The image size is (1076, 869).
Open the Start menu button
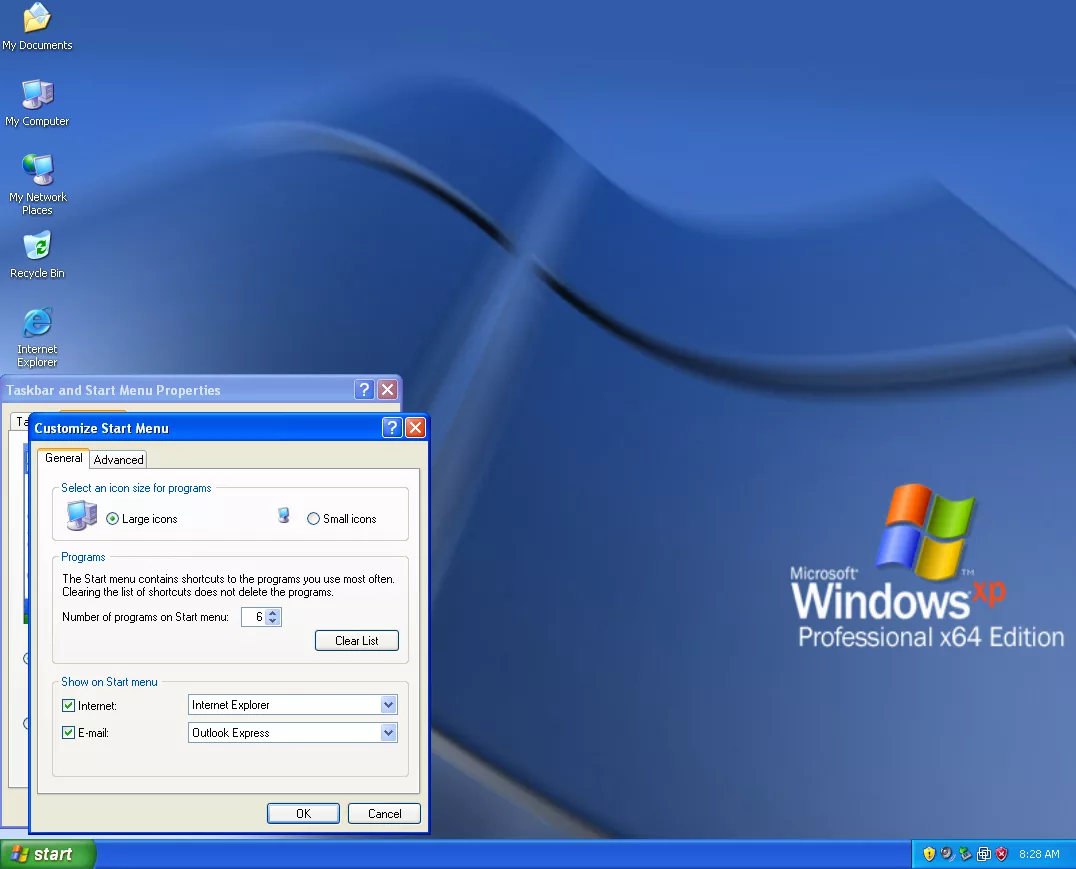[47, 854]
